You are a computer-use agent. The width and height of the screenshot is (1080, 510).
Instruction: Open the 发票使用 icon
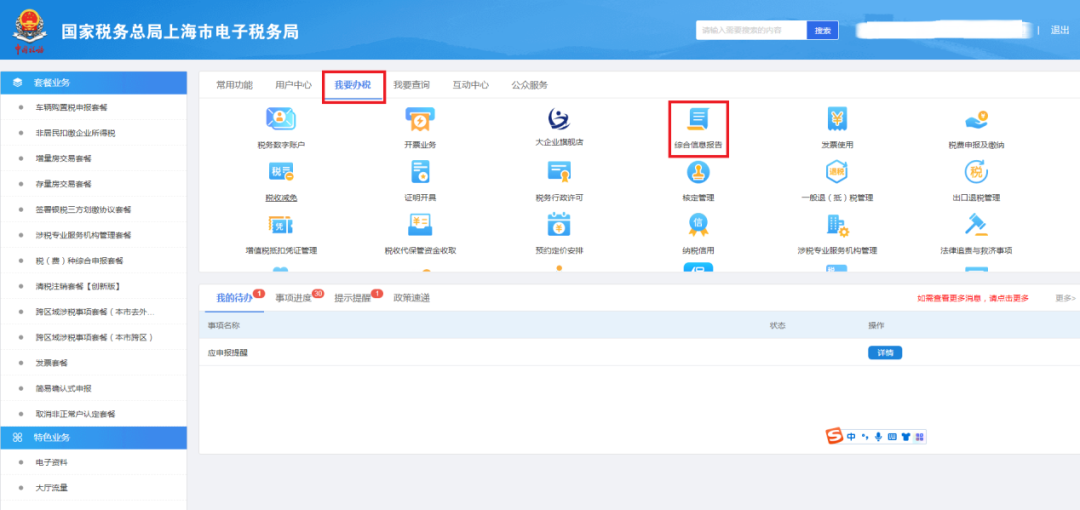838,120
